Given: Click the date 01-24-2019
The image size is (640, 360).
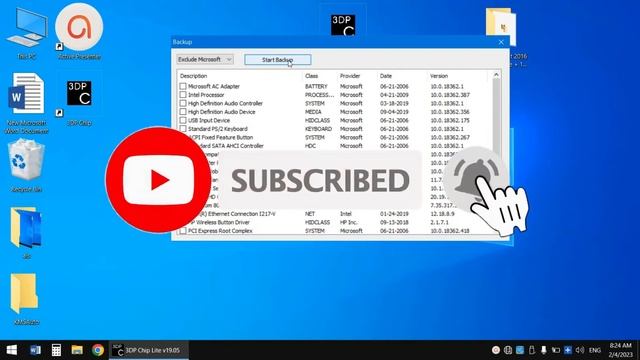Looking at the screenshot, I should (x=394, y=214).
